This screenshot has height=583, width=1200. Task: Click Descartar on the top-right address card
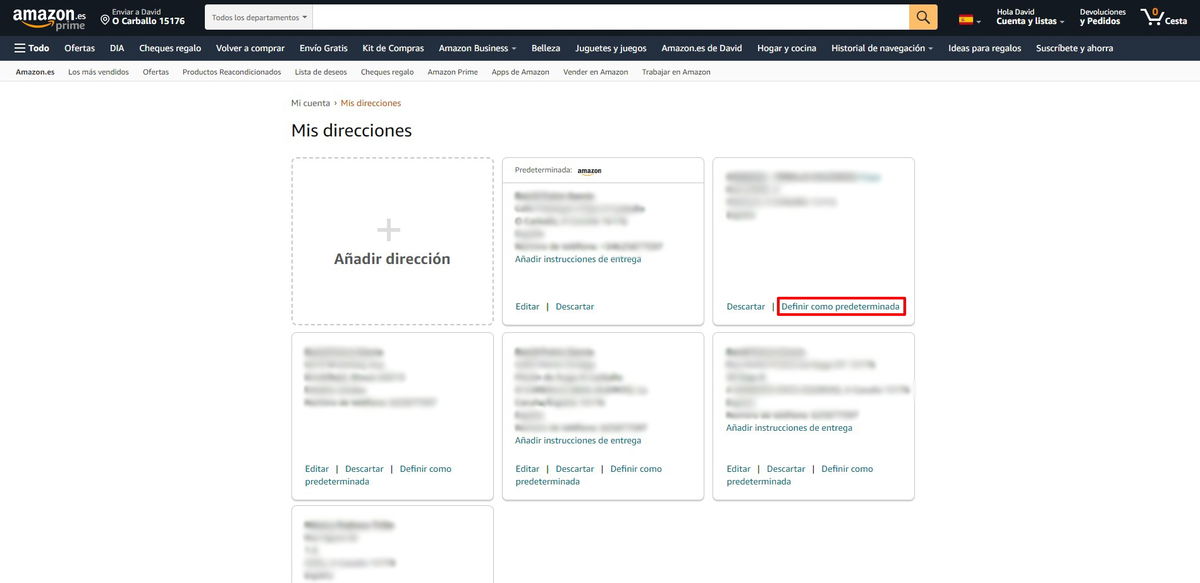click(x=745, y=306)
